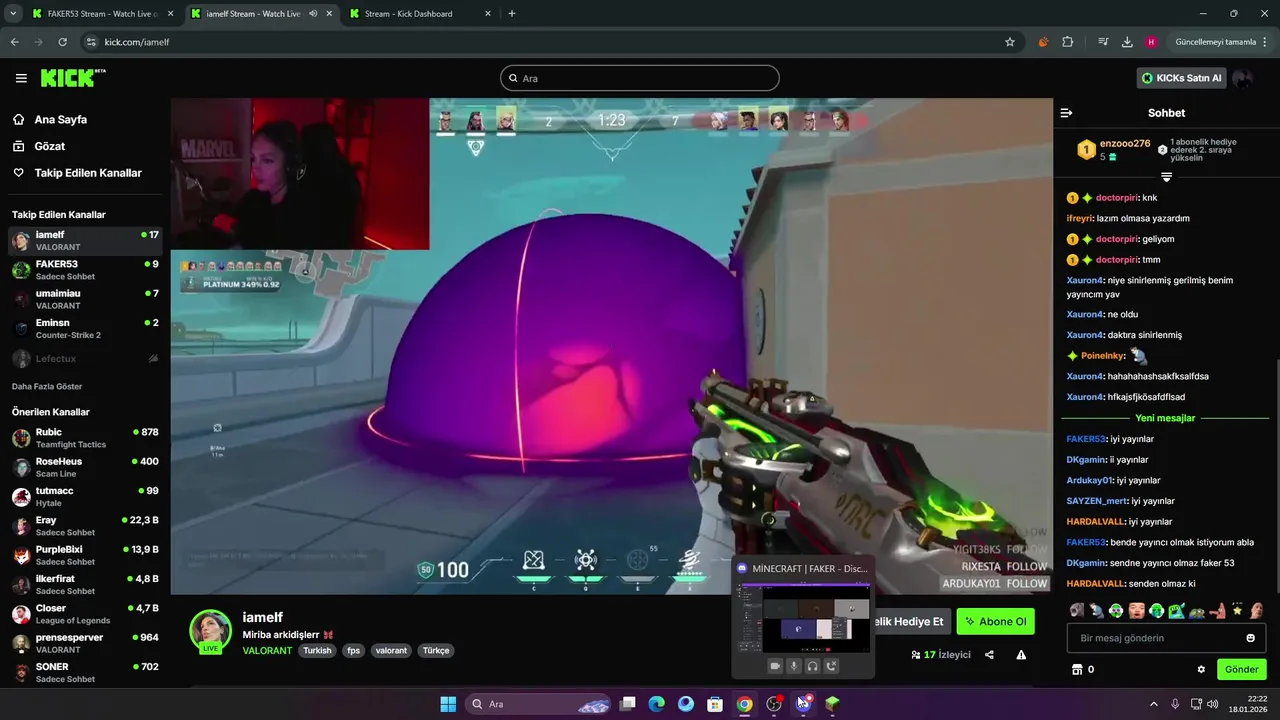Screen dimensions: 1280x720
Task: Click Abone Ol button
Action: [x=995, y=621]
